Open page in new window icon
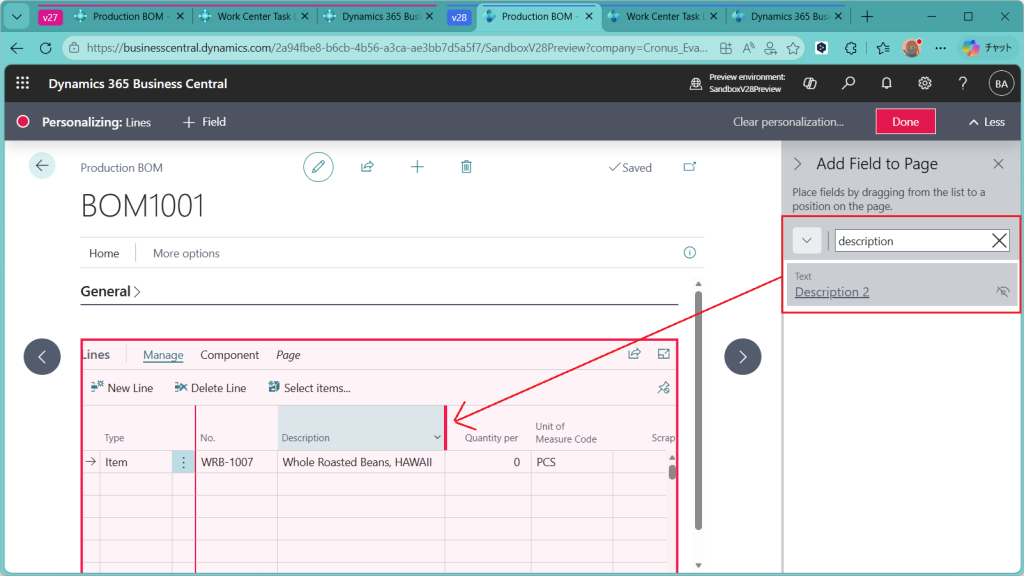Image resolution: width=1024 pixels, height=576 pixels. (x=689, y=167)
